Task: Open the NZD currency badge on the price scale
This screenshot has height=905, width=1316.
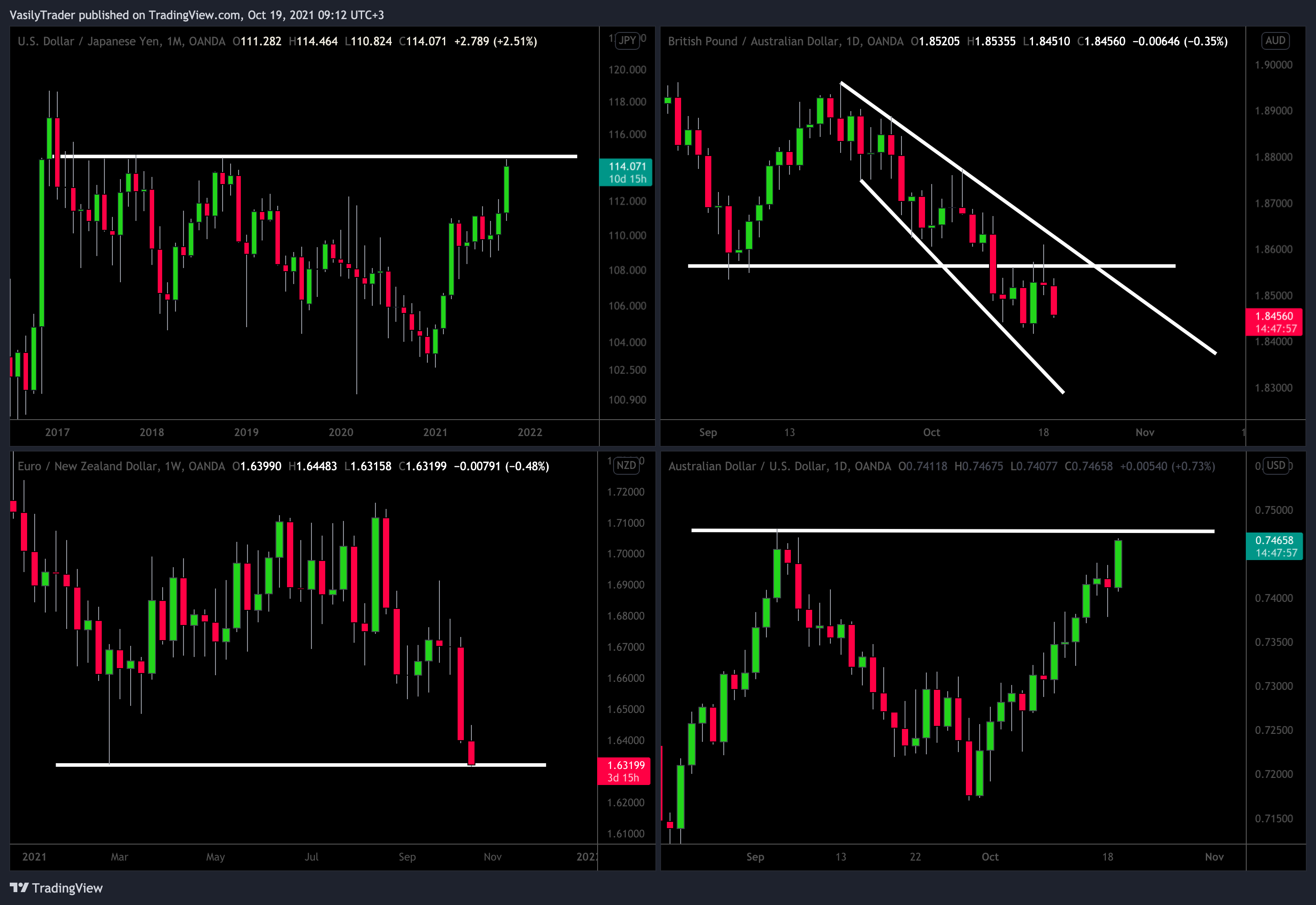Action: point(626,465)
